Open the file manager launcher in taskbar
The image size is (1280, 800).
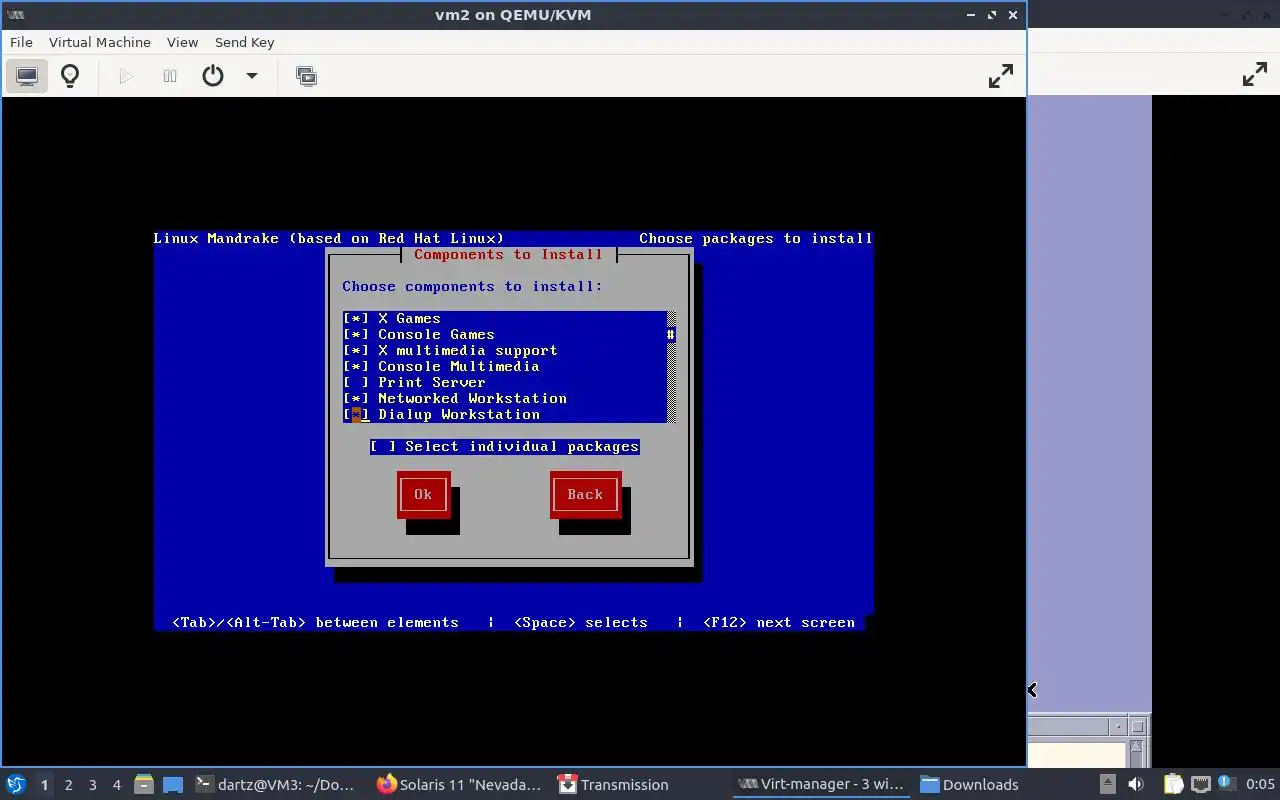144,784
